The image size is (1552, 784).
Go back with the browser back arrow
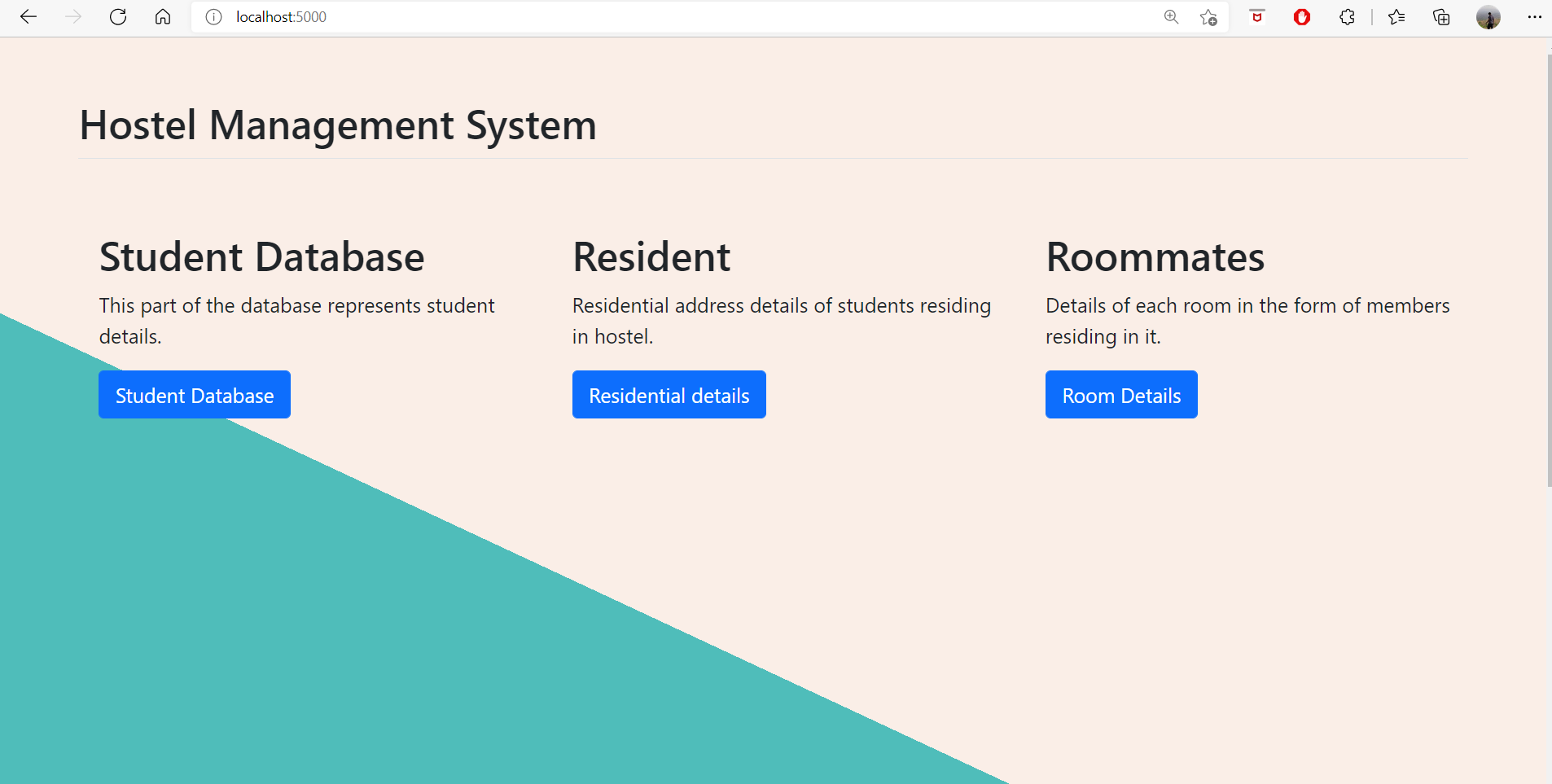28,17
